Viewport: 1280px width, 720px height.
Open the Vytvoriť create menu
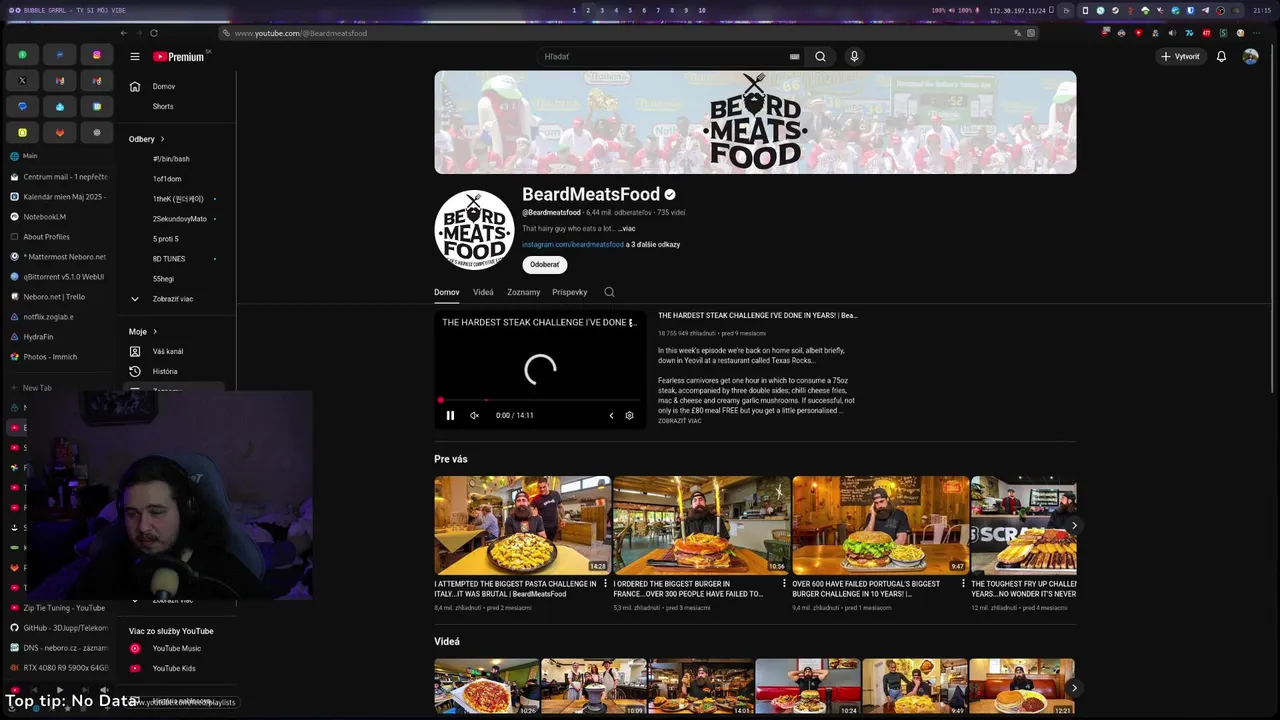coord(1180,57)
